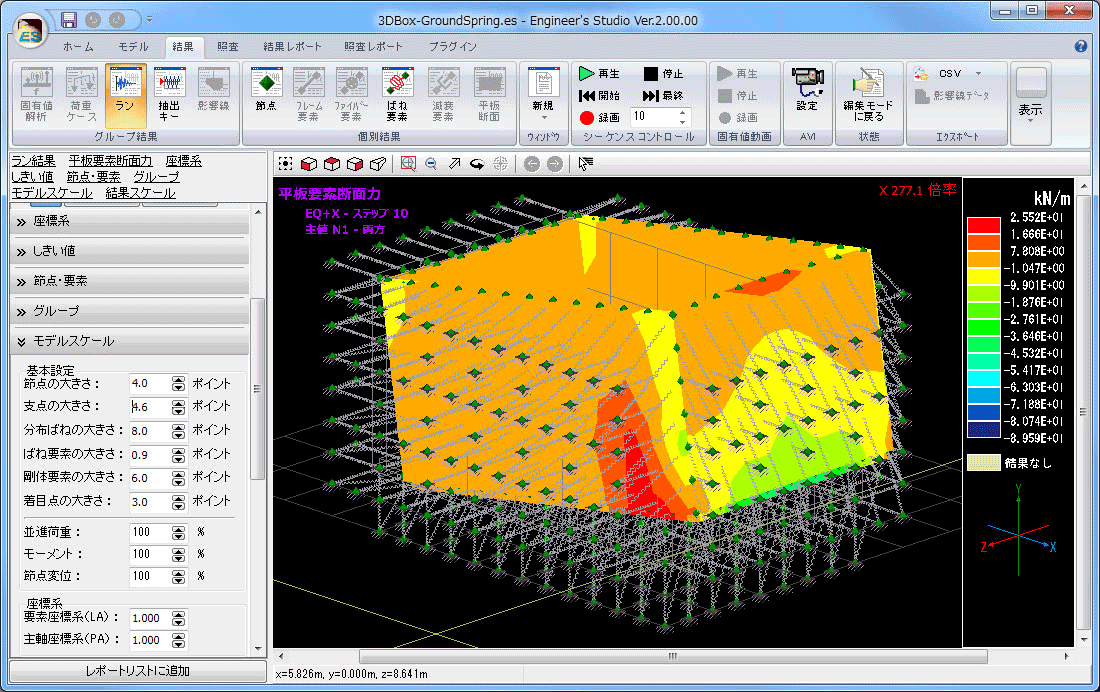Viewport: 1100px width, 692px height.
Task: Click the レポートリストに追加 button
Action: [x=129, y=671]
